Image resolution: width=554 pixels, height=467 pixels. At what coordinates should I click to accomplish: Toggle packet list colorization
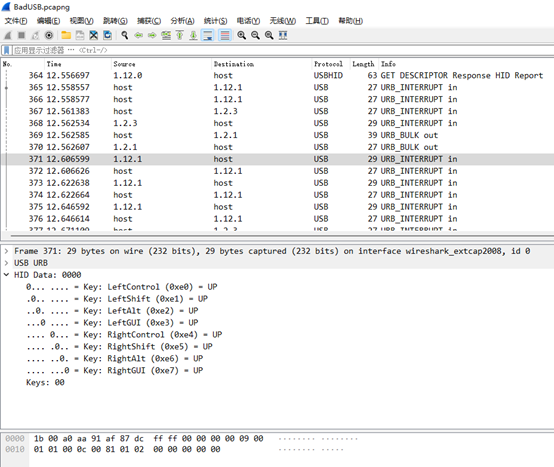[225, 35]
